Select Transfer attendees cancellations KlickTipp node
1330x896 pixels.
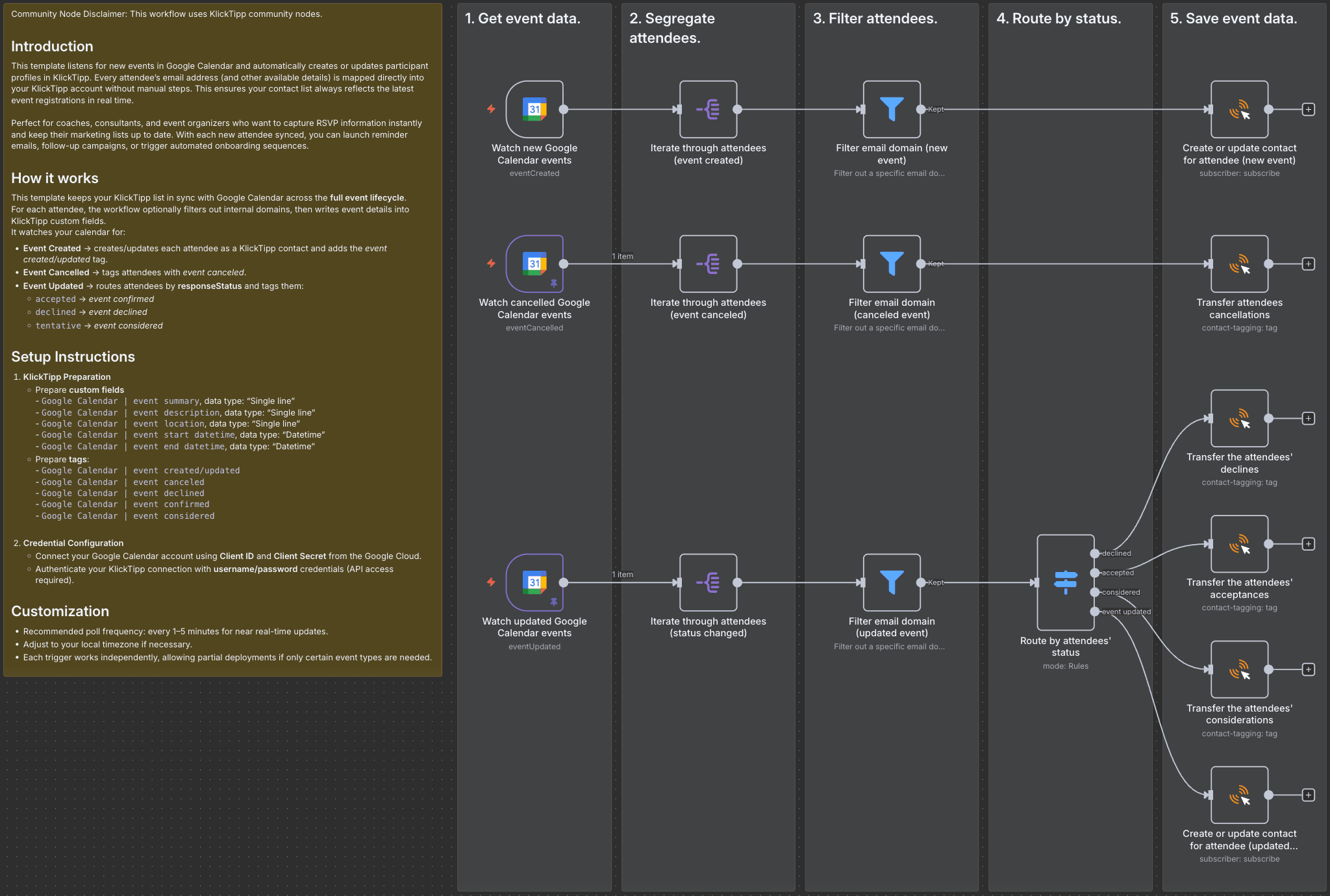point(1239,264)
